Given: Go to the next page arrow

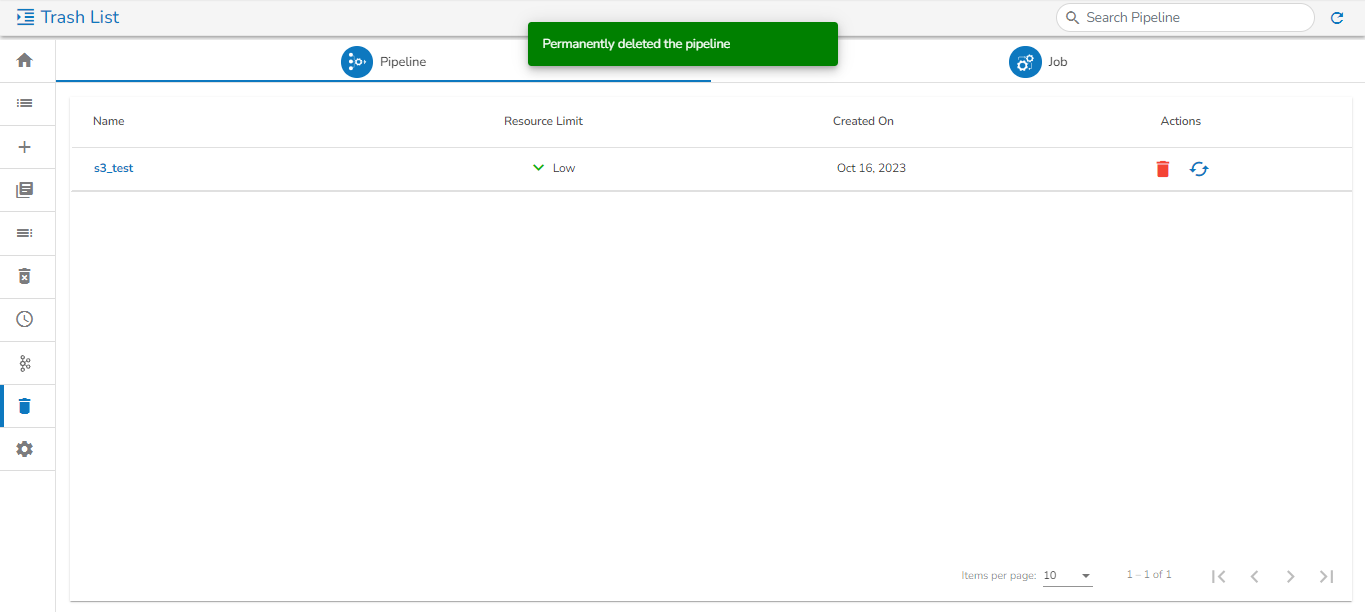Looking at the screenshot, I should click(x=1290, y=576).
